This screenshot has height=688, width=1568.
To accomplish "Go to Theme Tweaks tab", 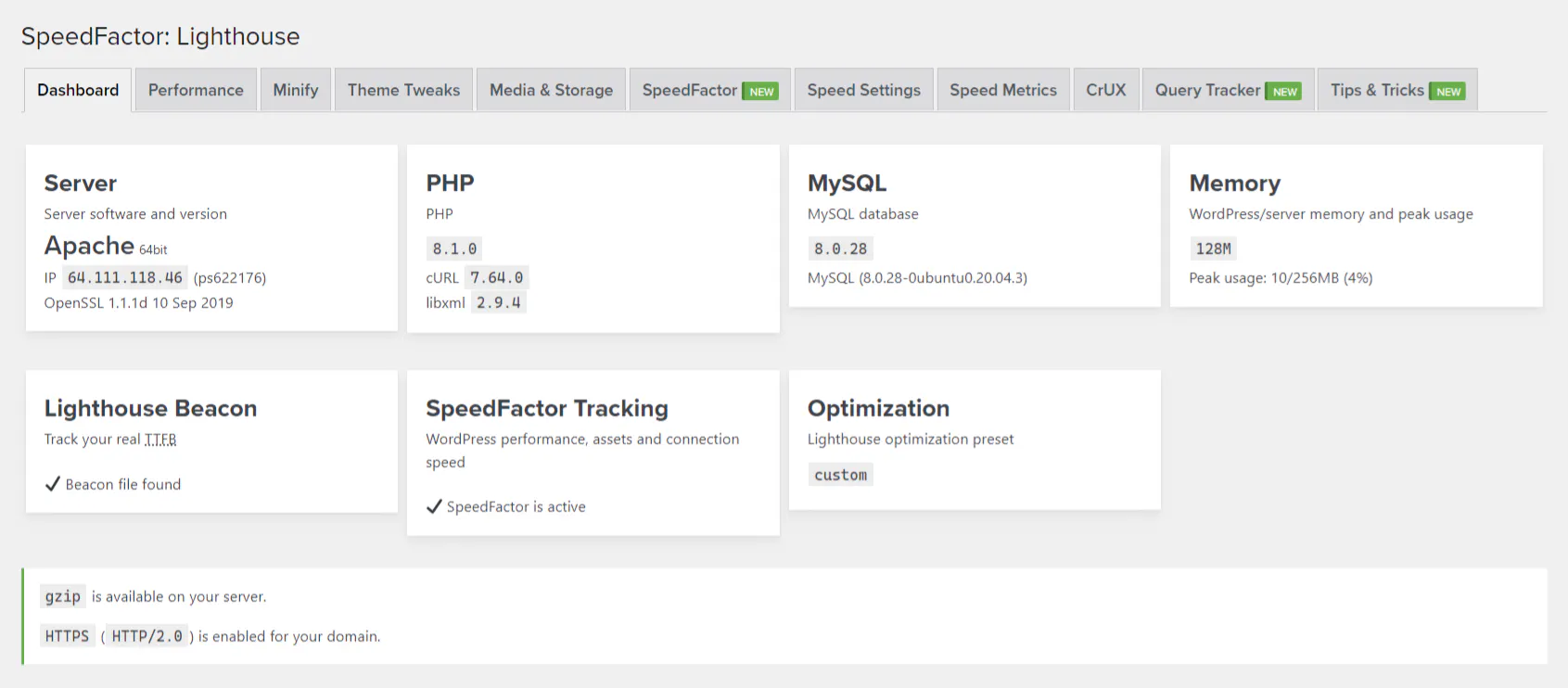I will point(403,90).
